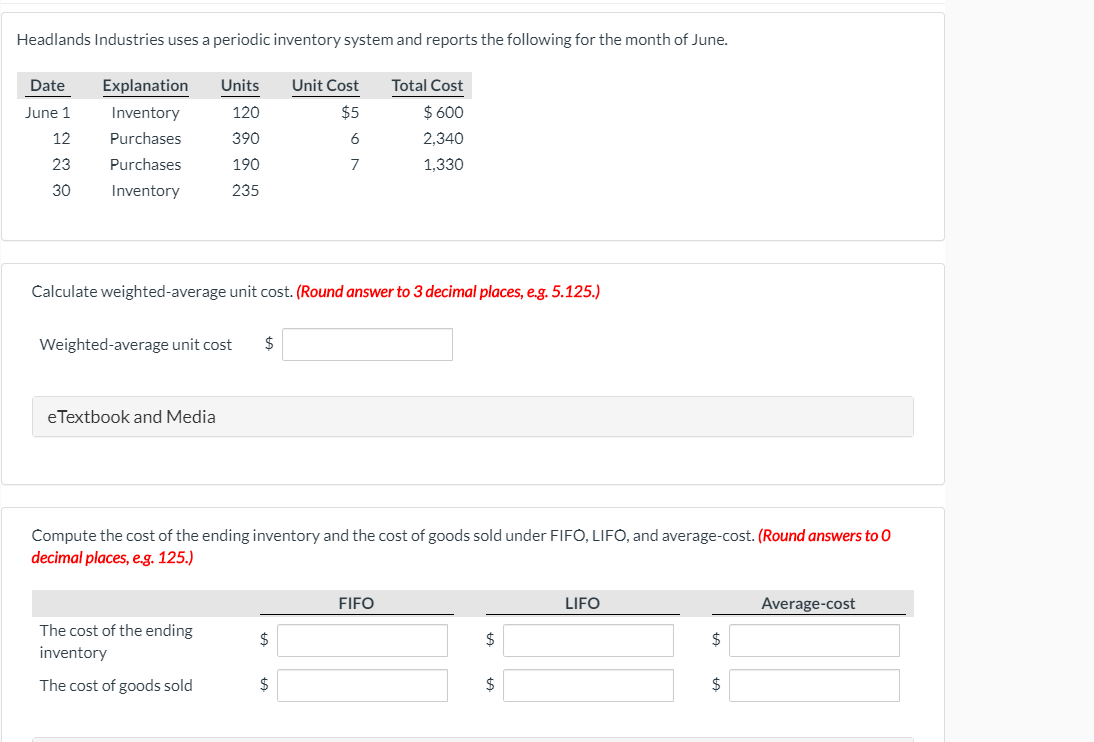Screen dimensions: 1094x742
Task: Click the LIFO ending inventory input box
Action: coord(588,640)
